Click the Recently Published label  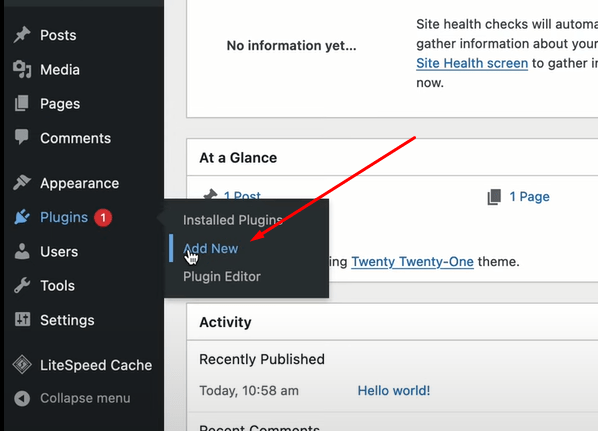[262, 359]
